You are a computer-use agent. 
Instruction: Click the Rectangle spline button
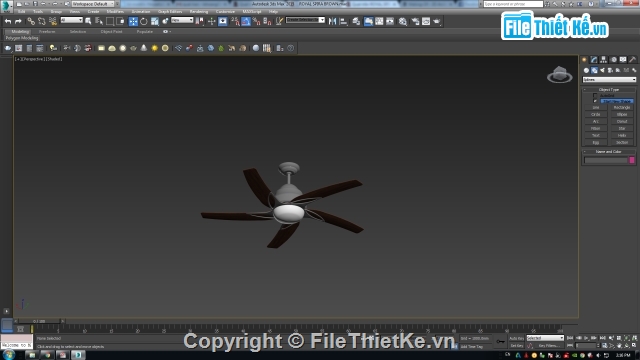tap(622, 107)
